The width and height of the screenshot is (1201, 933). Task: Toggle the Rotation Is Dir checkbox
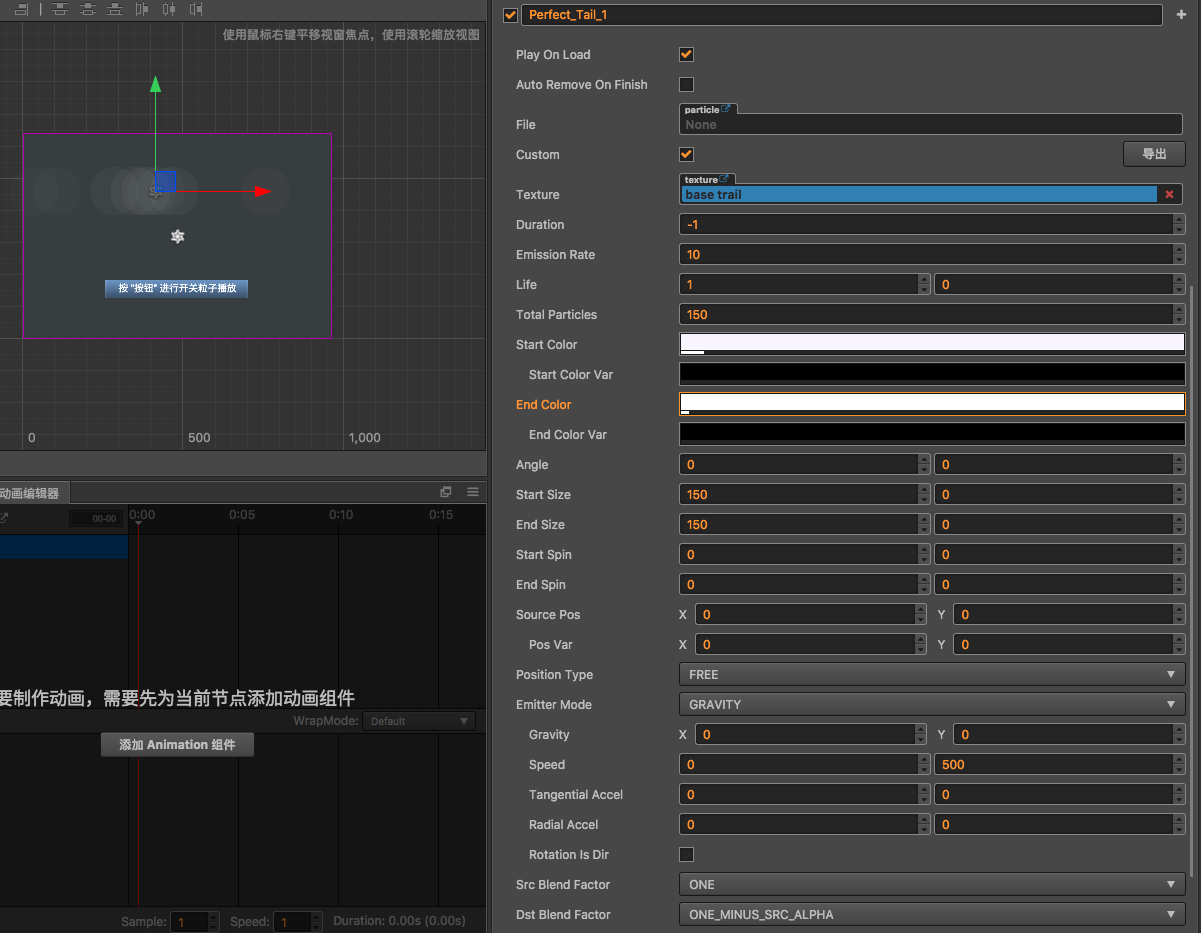coord(686,855)
